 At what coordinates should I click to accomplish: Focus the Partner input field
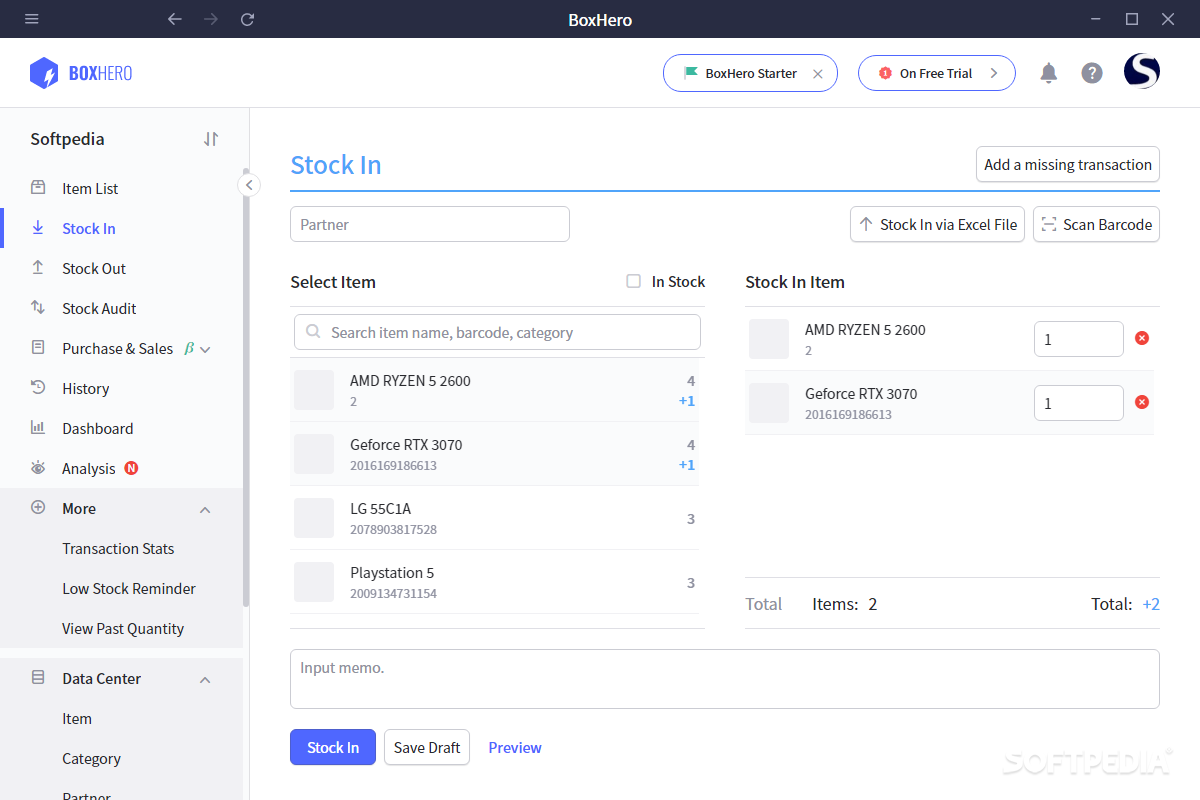point(430,224)
